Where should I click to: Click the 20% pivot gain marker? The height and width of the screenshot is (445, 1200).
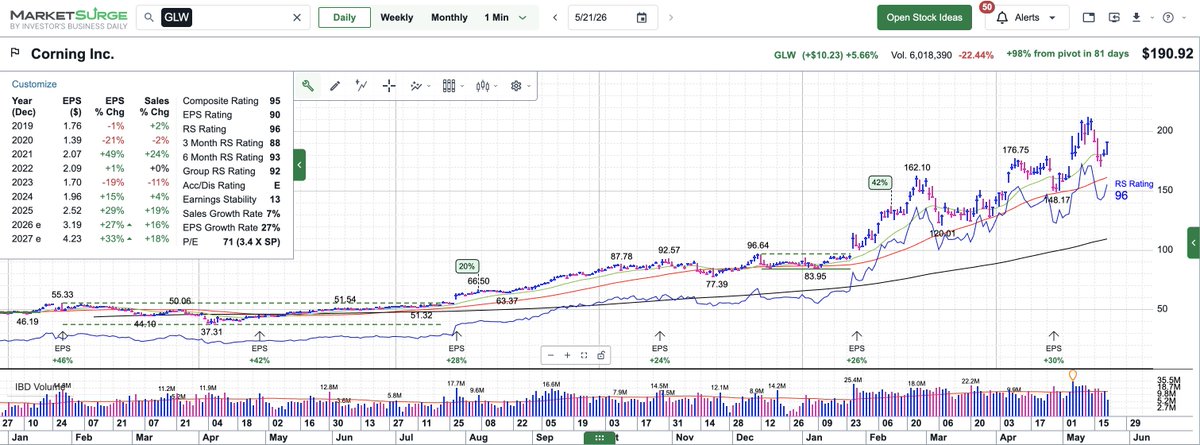click(x=468, y=266)
